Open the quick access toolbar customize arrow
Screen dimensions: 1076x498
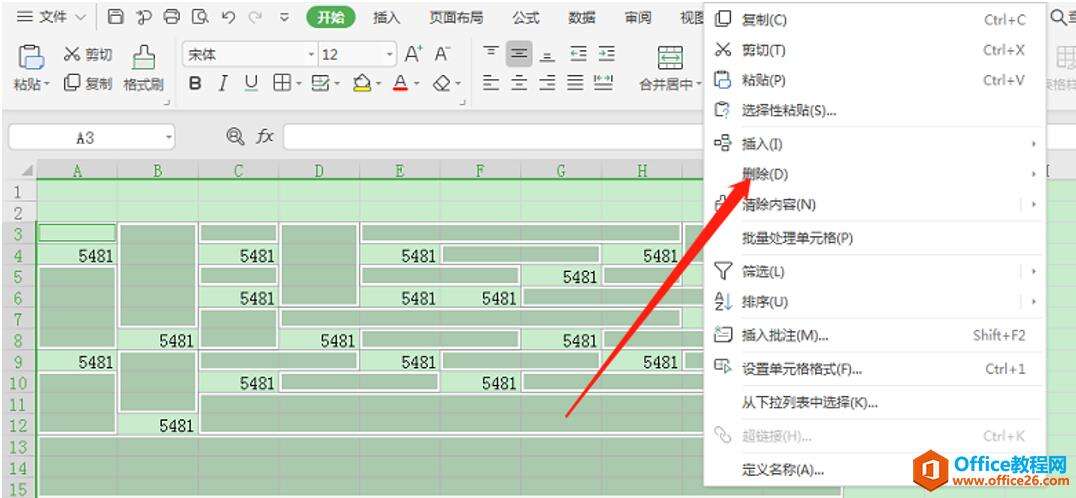point(284,18)
